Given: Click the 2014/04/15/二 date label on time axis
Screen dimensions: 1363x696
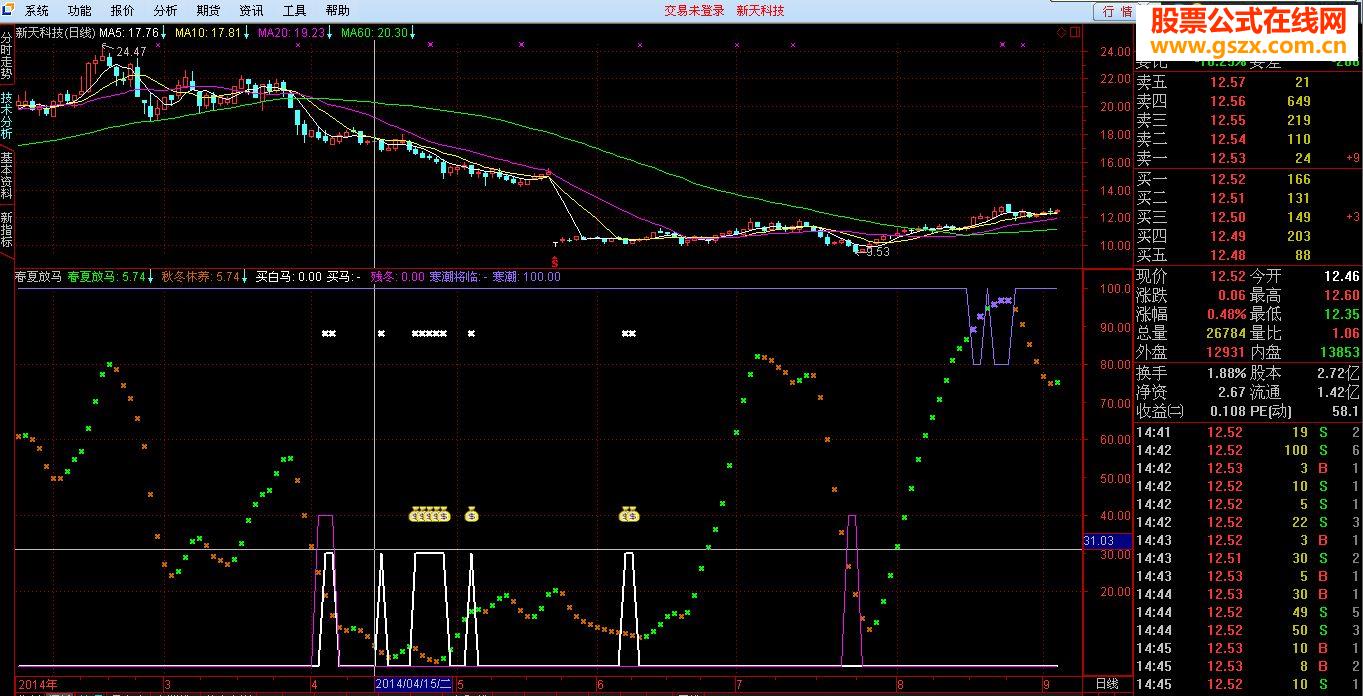Looking at the screenshot, I should click(414, 684).
